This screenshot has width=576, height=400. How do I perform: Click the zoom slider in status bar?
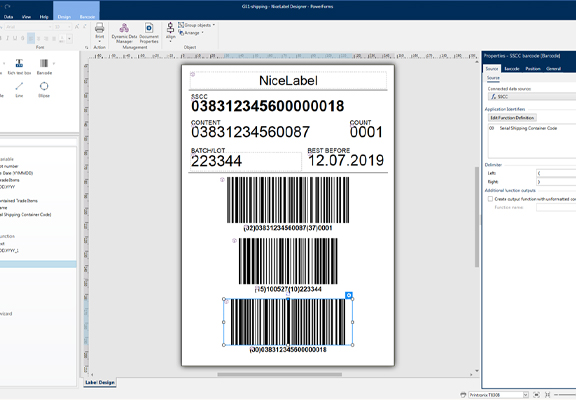point(566,395)
